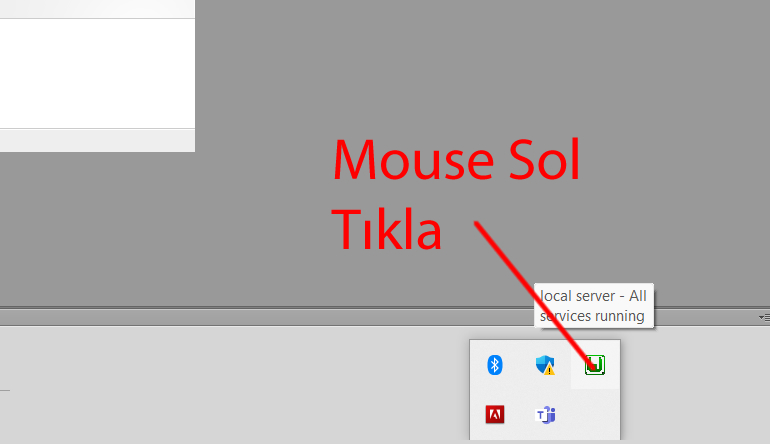Image resolution: width=770 pixels, height=444 pixels.
Task: Click empty slot beside the Teams icon
Action: pos(595,414)
